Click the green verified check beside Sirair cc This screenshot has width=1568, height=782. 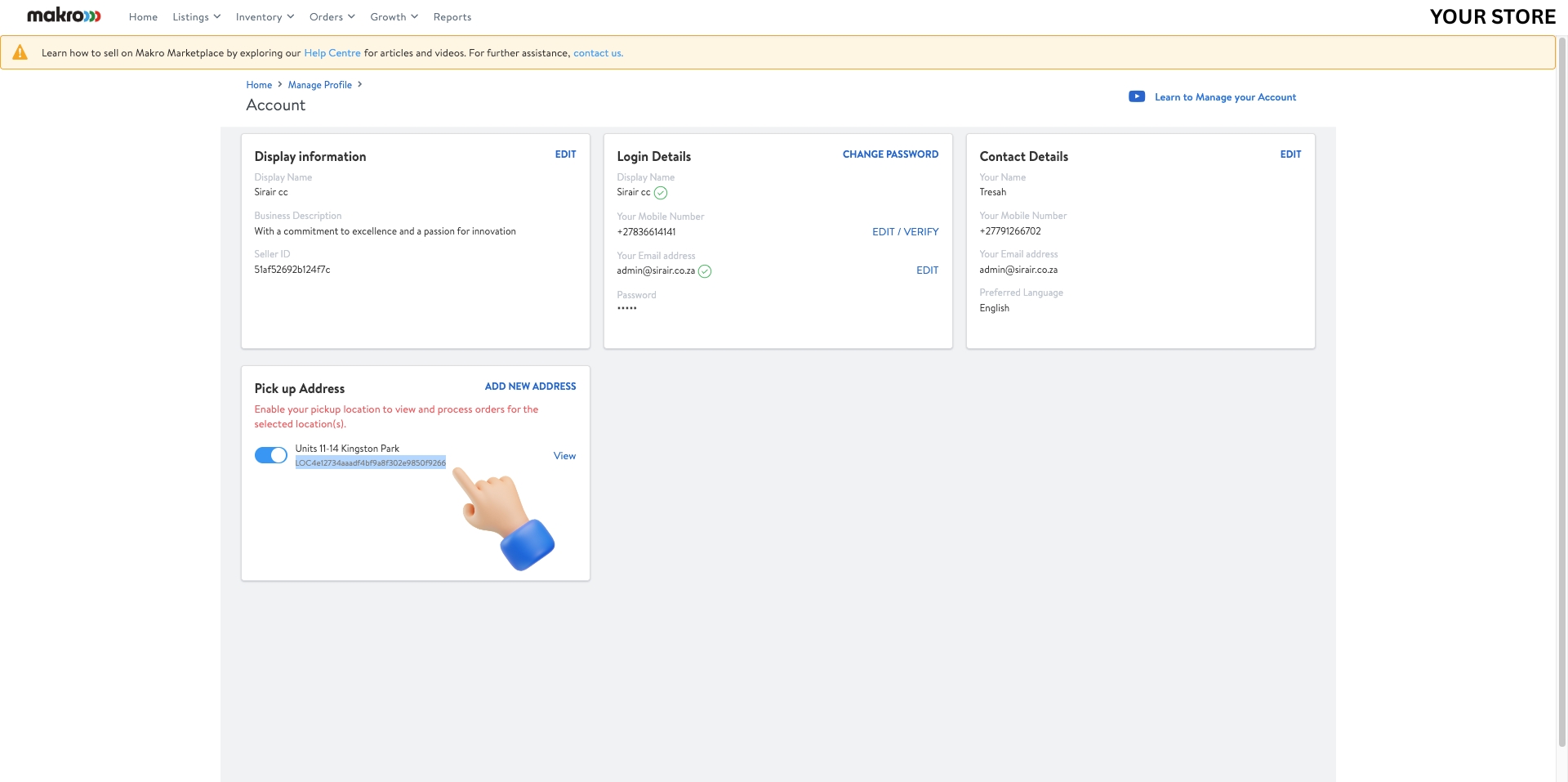click(661, 193)
